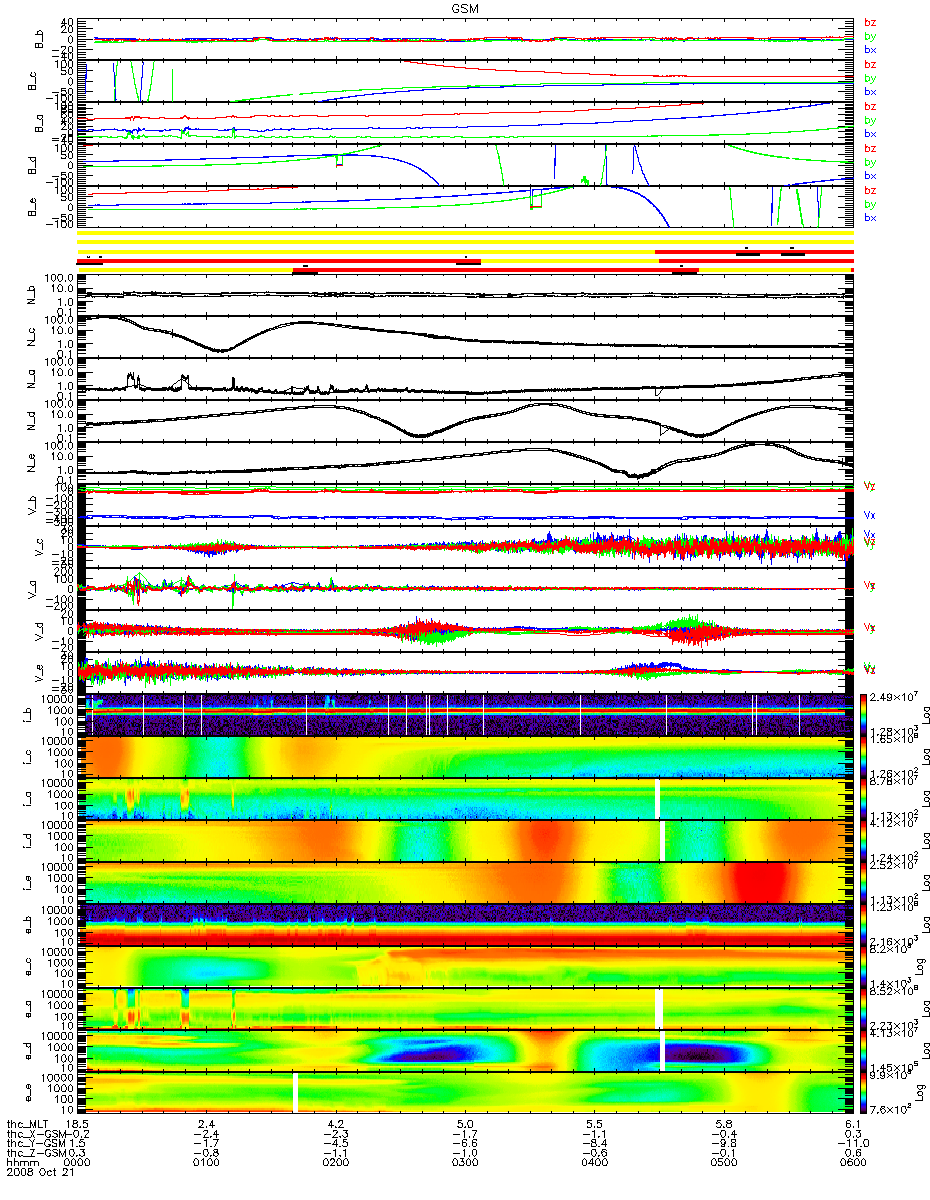Click MLT value 6.1
Image resolution: width=930 pixels, height=1200 pixels.
(x=852, y=1125)
